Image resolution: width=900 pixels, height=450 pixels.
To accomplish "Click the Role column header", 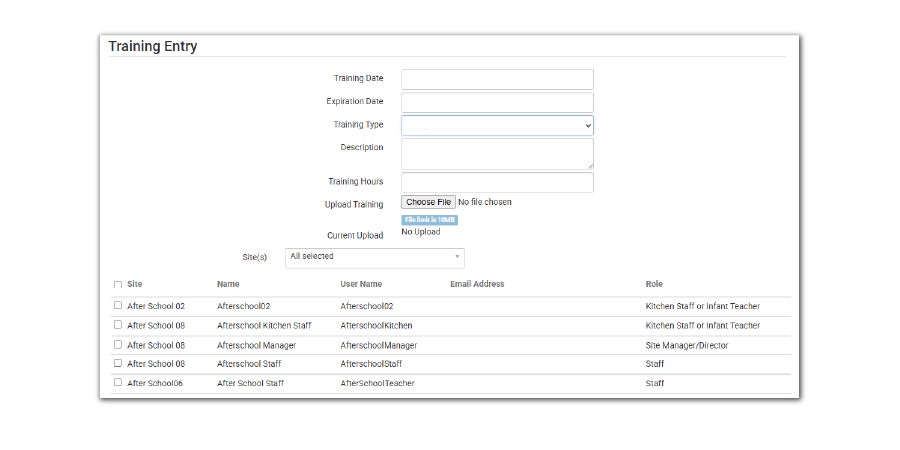I will [x=654, y=285].
